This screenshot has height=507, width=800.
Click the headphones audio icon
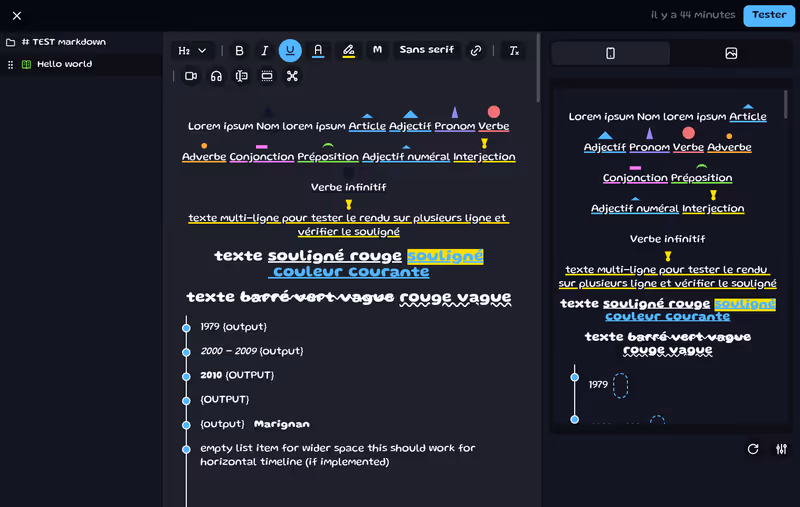[x=216, y=76]
